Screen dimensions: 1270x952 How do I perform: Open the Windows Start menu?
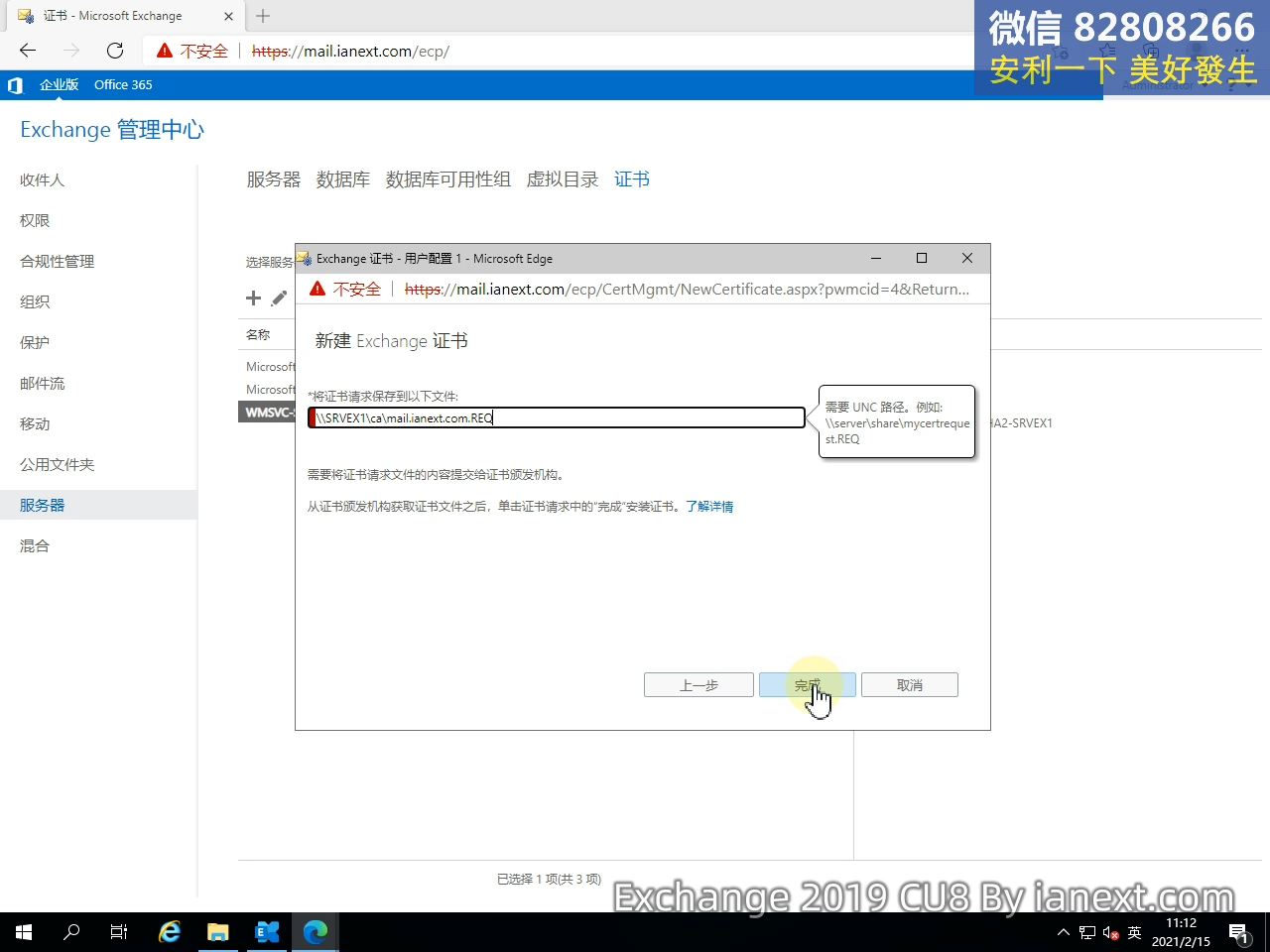tap(24, 932)
